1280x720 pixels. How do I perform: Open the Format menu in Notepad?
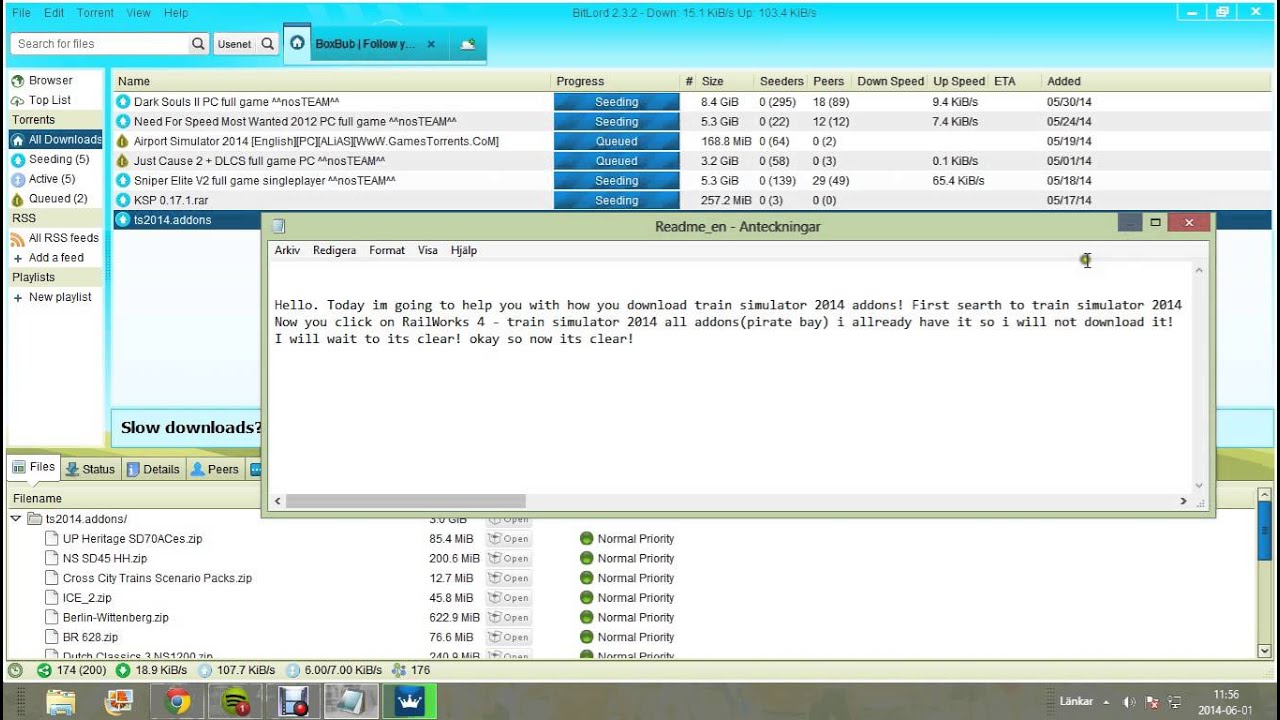coord(387,250)
